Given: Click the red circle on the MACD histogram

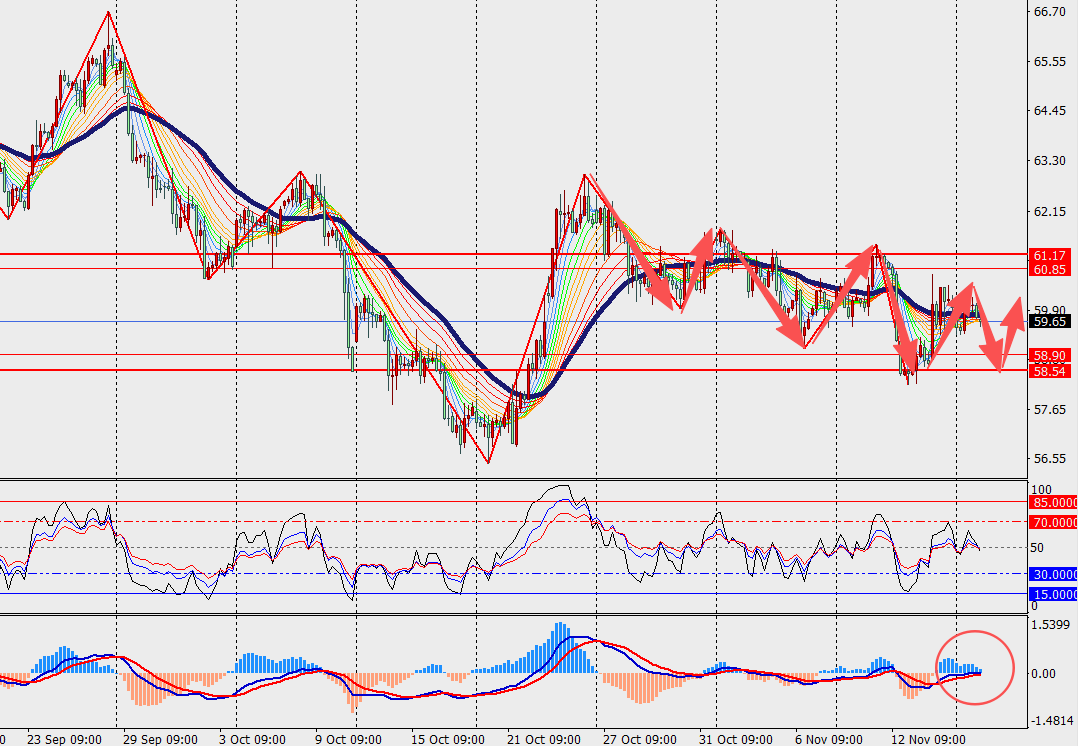Looking at the screenshot, I should [x=975, y=667].
